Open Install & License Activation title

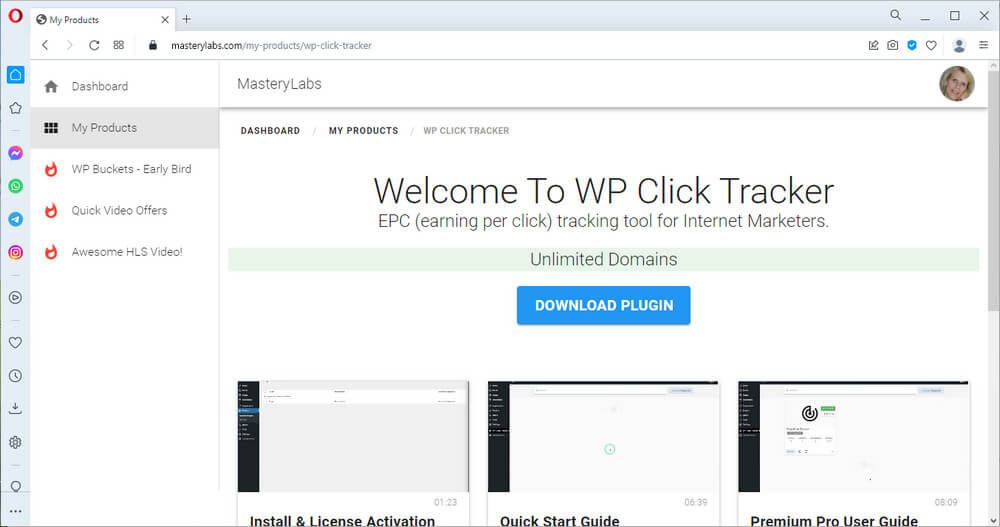click(x=342, y=521)
